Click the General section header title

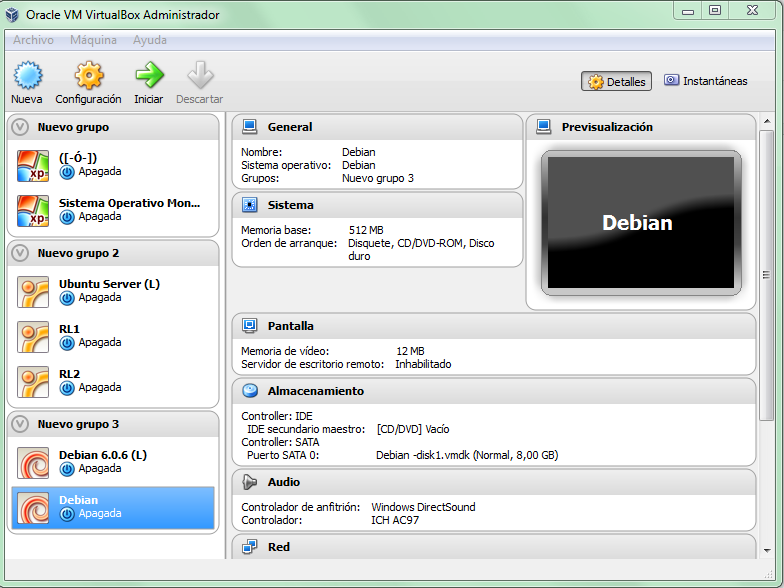point(290,127)
